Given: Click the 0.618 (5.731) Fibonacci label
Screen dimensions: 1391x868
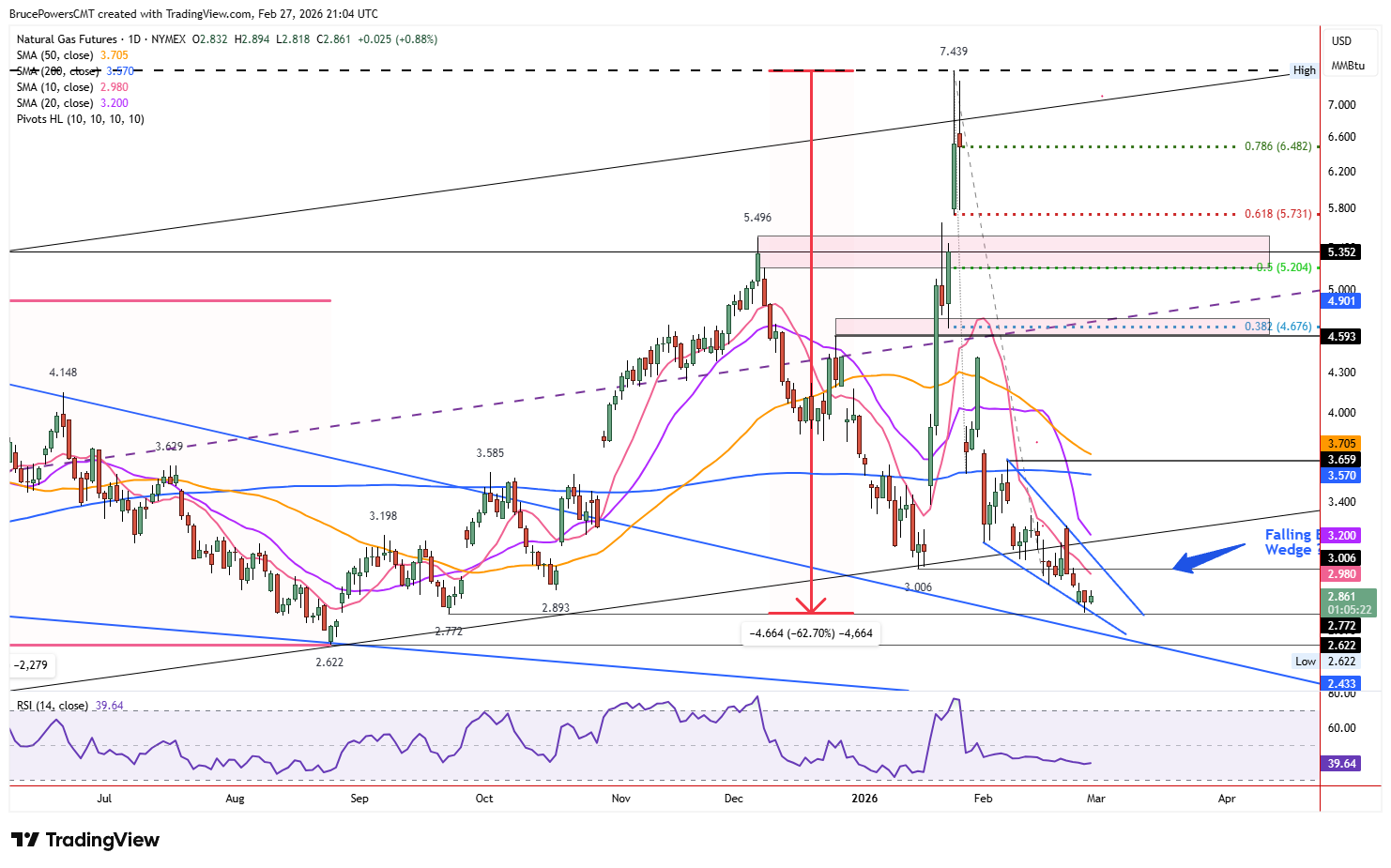Looking at the screenshot, I should (x=1277, y=214).
